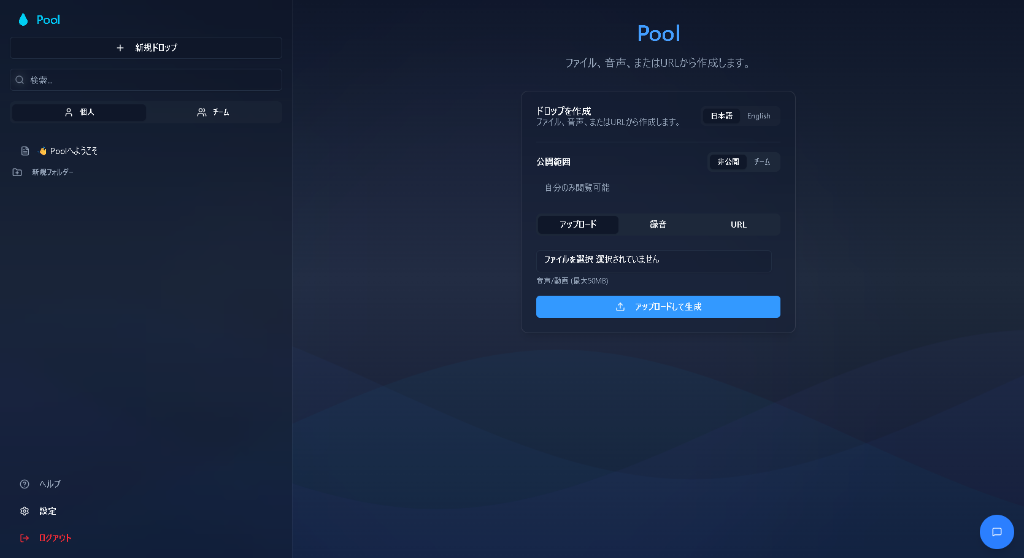Click アップロードして生成 button

click(658, 307)
